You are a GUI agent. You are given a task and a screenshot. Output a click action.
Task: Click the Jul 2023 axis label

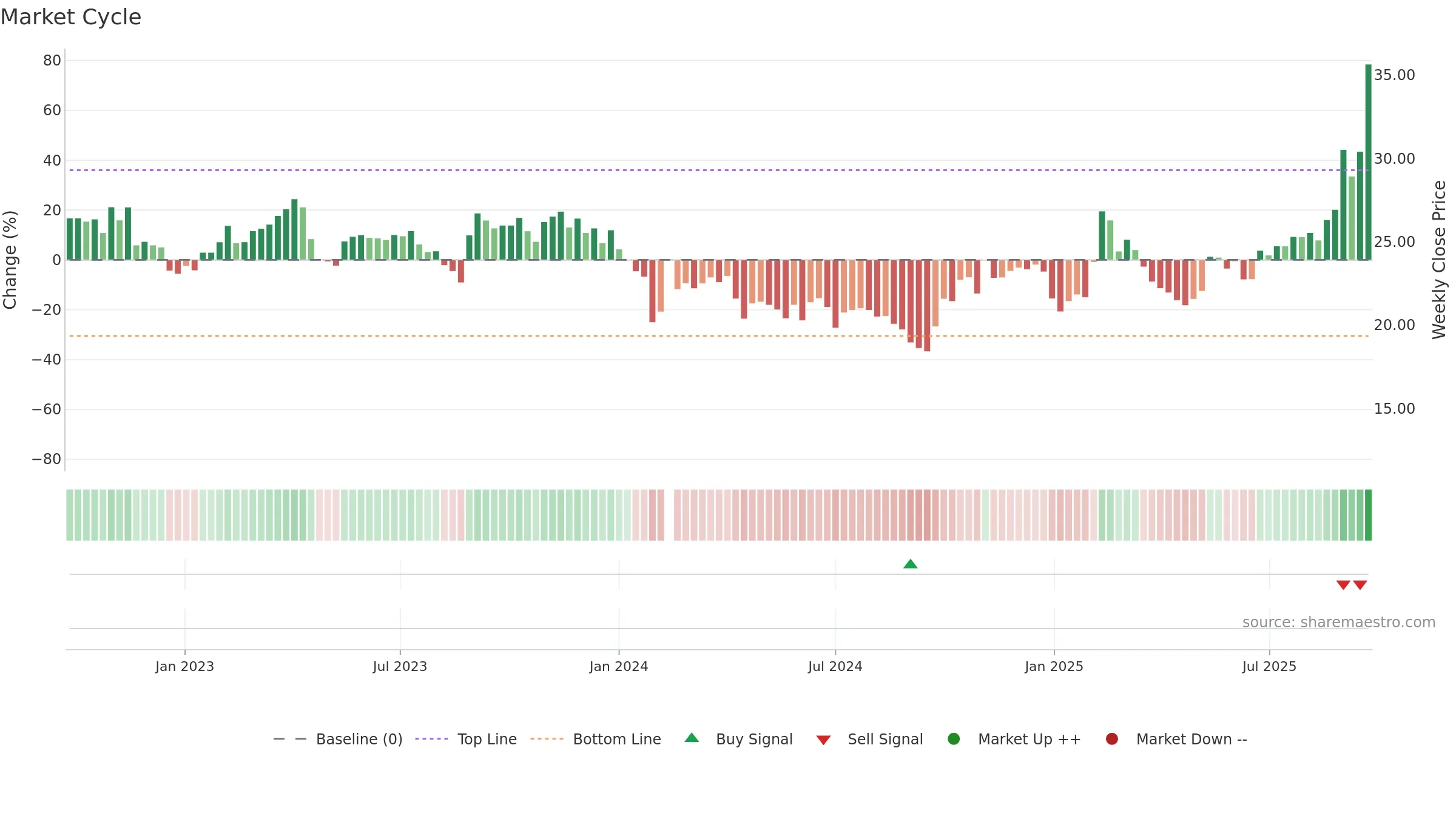coord(400,666)
